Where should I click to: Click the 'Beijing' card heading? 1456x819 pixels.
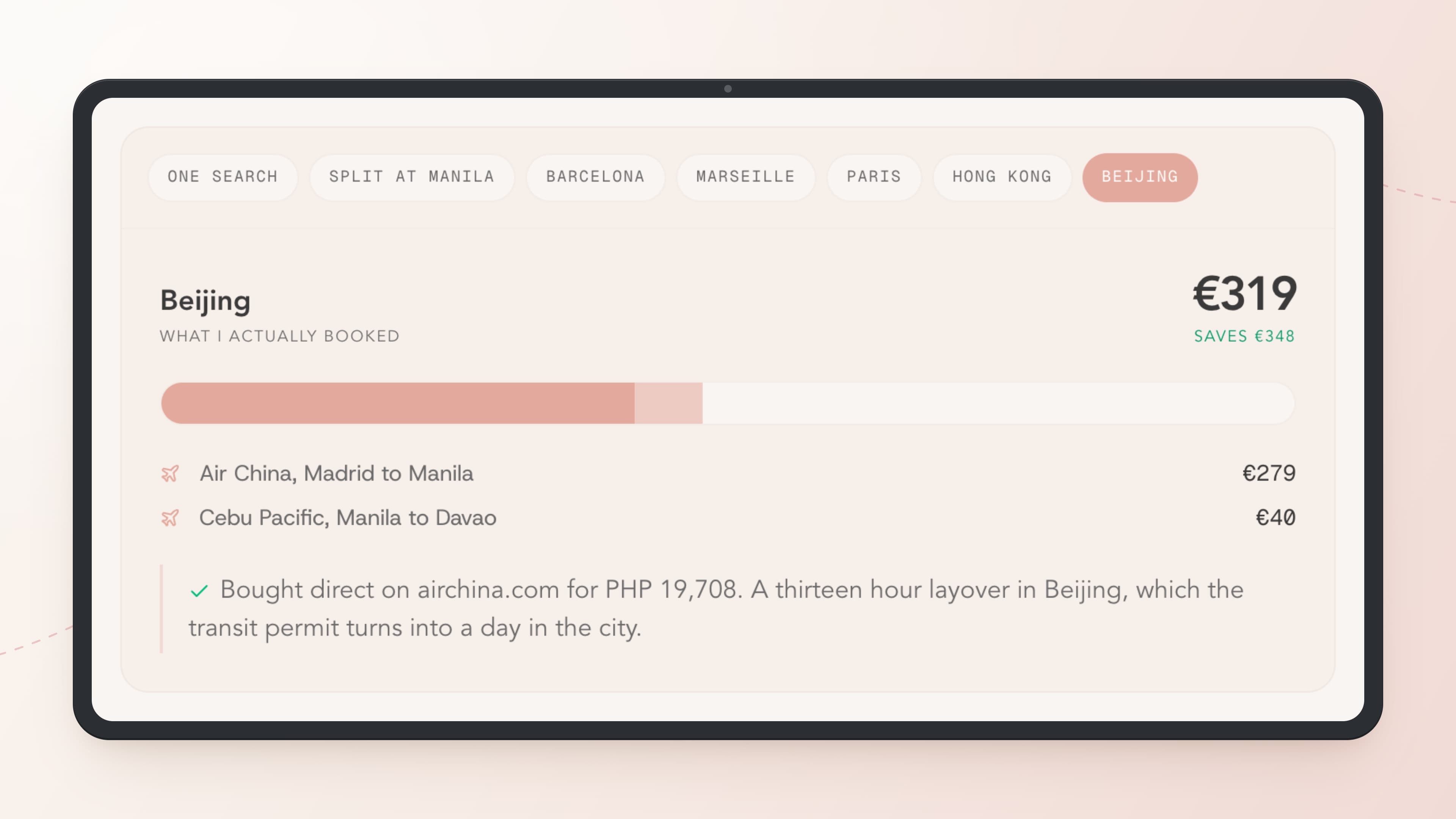pyautogui.click(x=205, y=301)
